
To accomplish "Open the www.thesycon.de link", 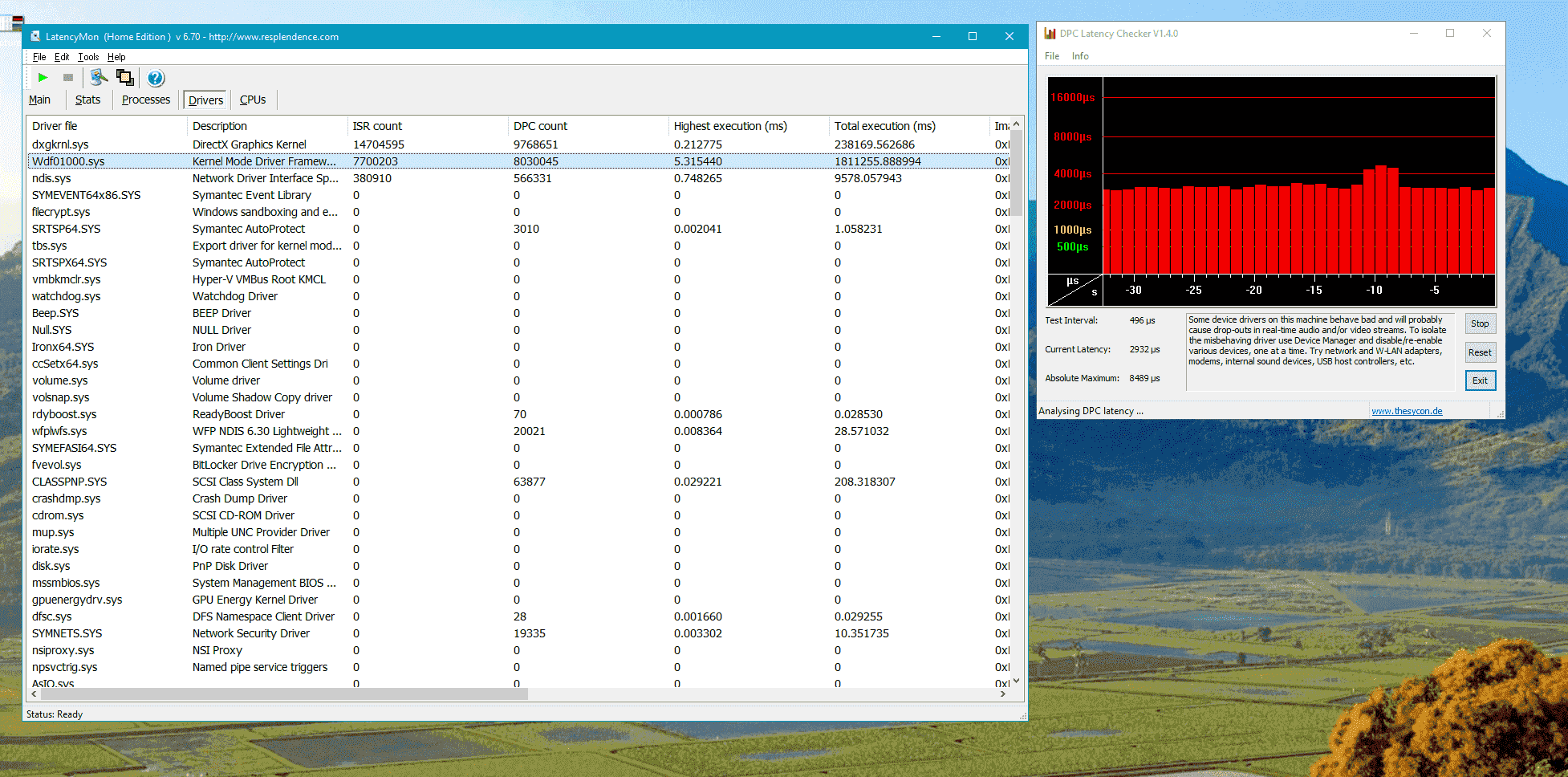I will (1407, 411).
